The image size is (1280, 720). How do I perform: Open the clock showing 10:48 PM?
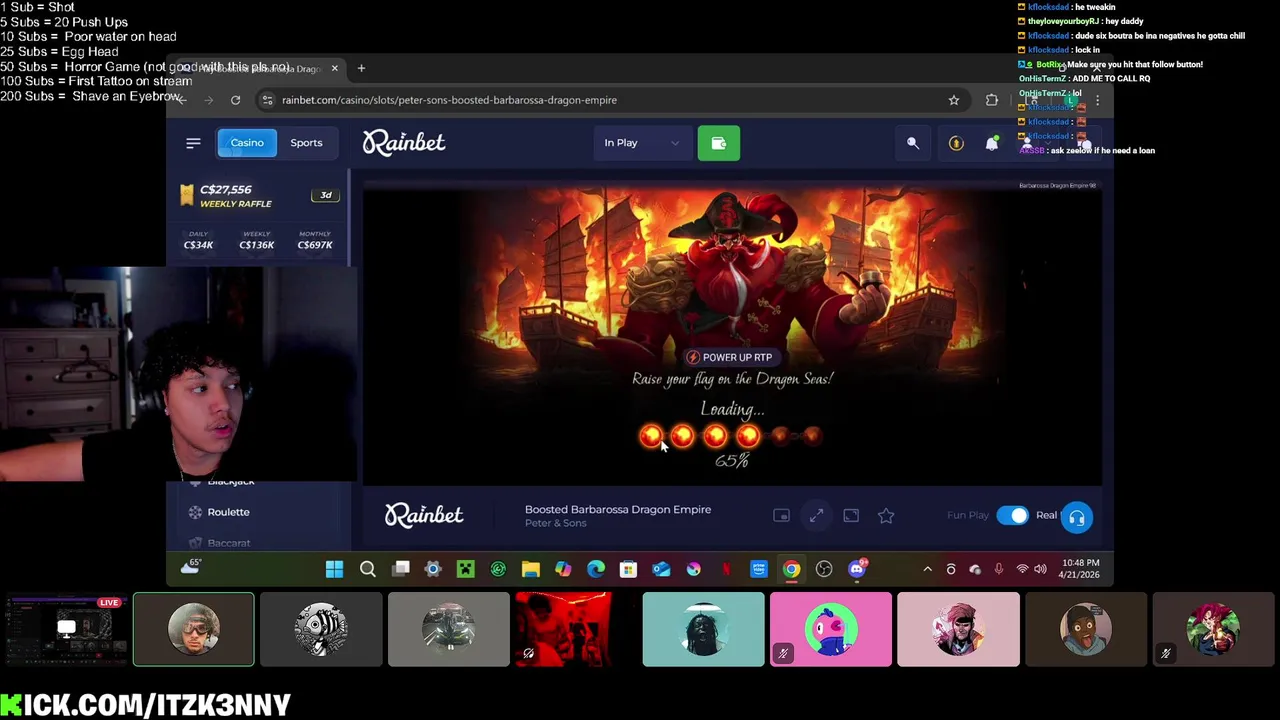1080,569
